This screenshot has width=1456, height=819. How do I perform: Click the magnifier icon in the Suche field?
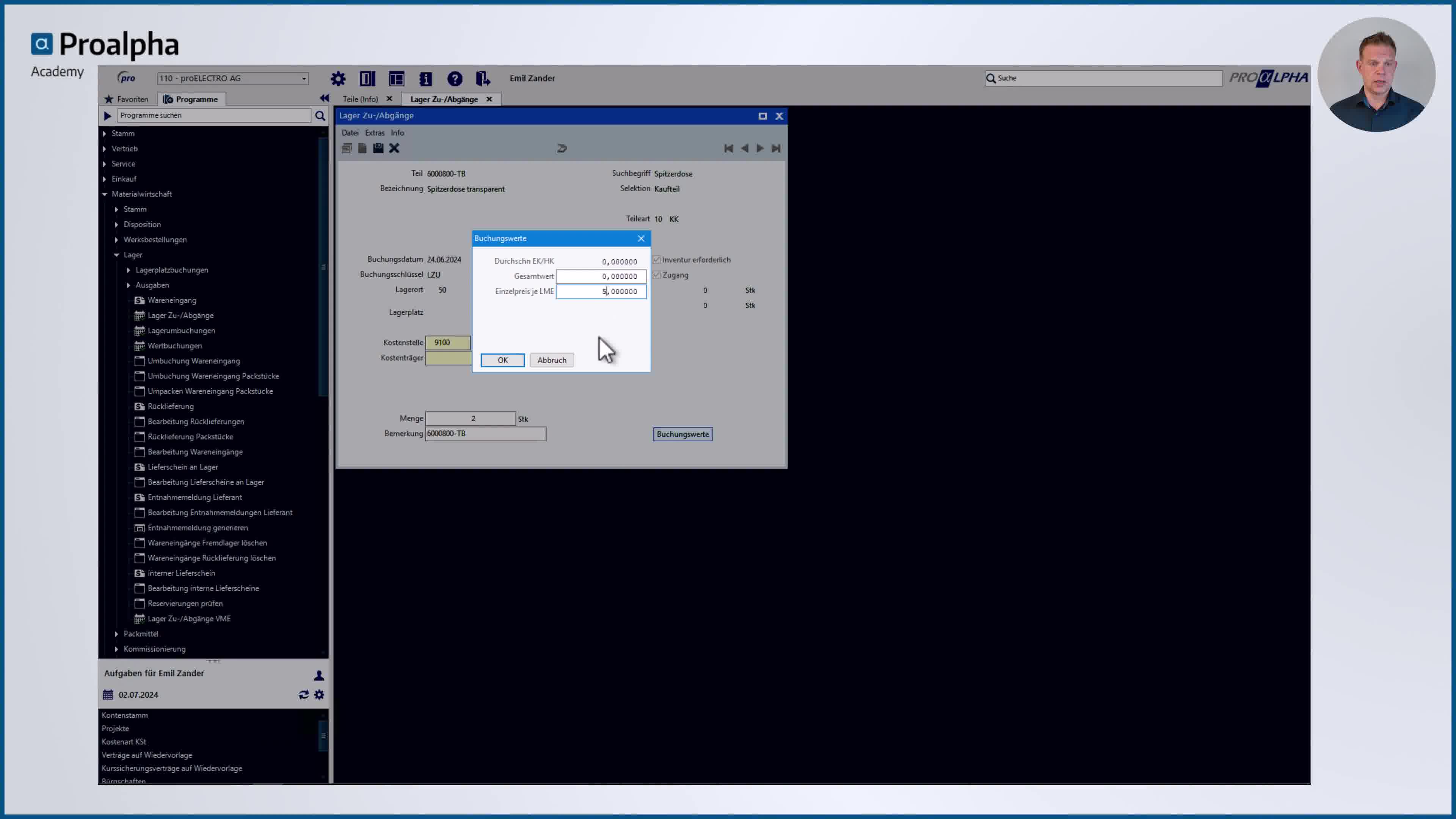click(991, 78)
